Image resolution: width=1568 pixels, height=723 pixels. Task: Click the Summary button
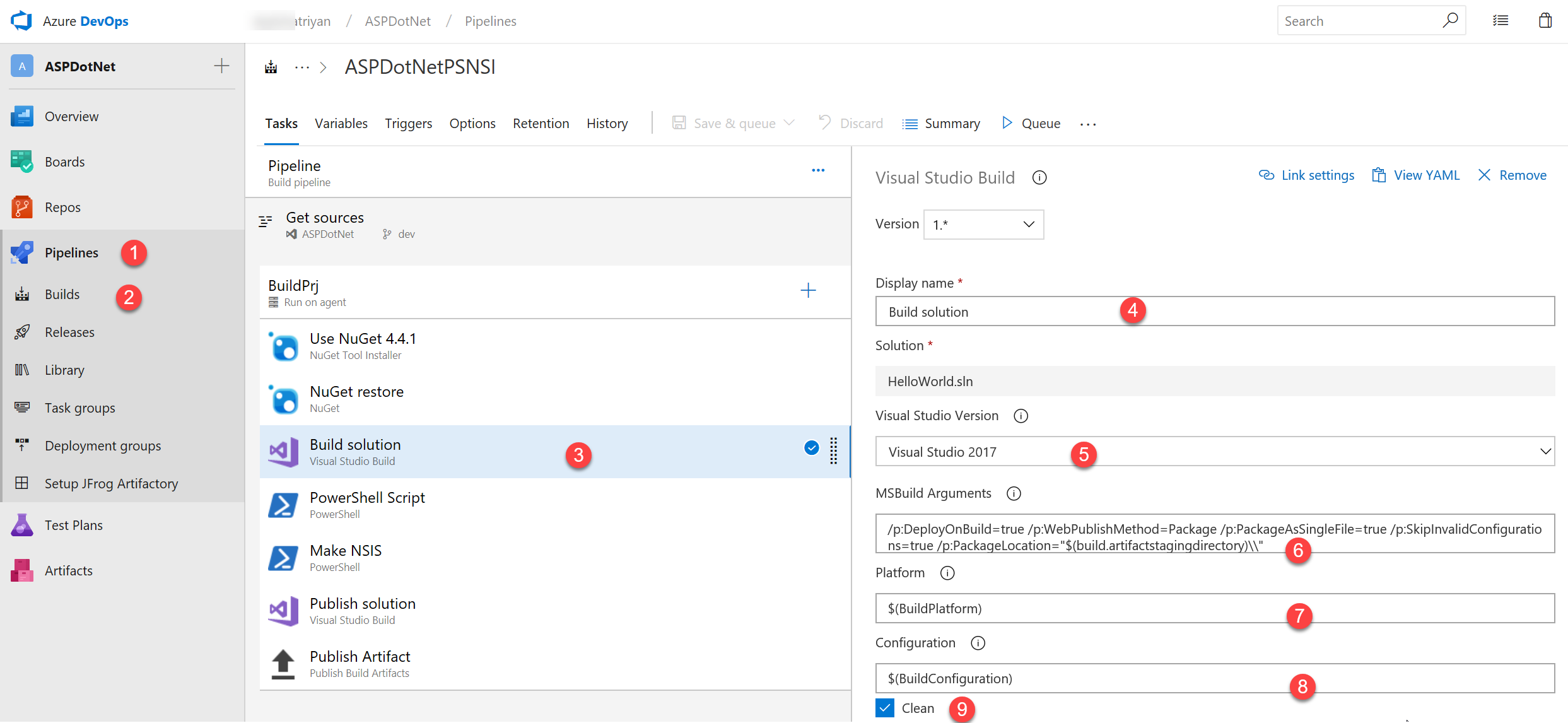(x=941, y=124)
